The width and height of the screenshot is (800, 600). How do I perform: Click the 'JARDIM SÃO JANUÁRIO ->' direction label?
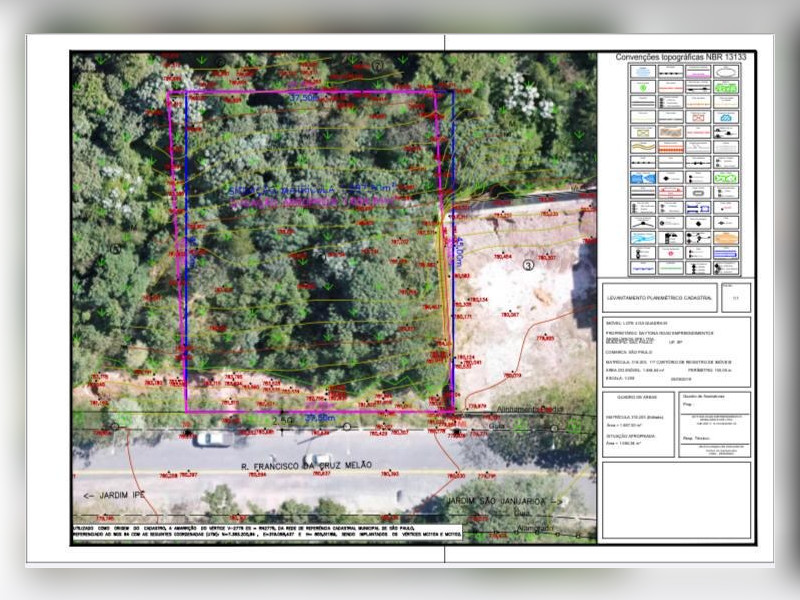[x=505, y=502]
